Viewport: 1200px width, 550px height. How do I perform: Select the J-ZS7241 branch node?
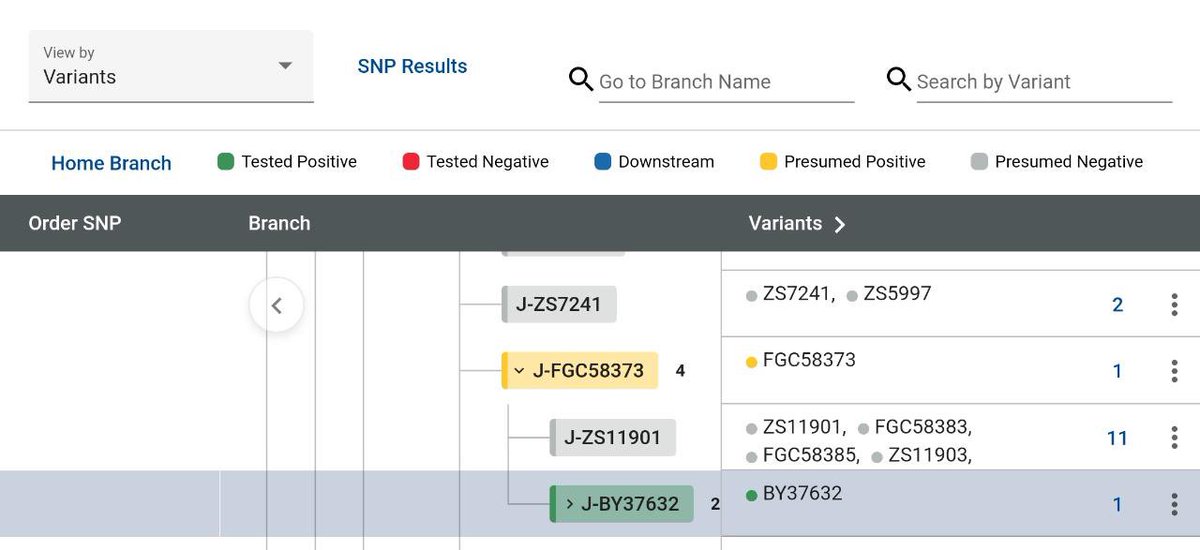click(559, 304)
